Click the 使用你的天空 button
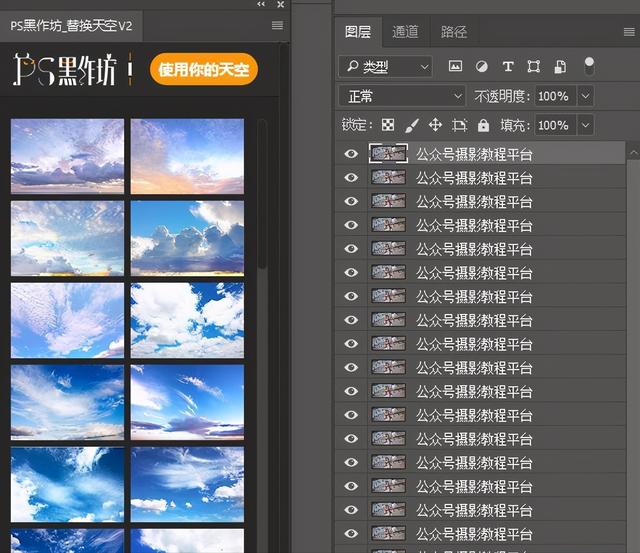Image resolution: width=640 pixels, height=553 pixels. 204,69
